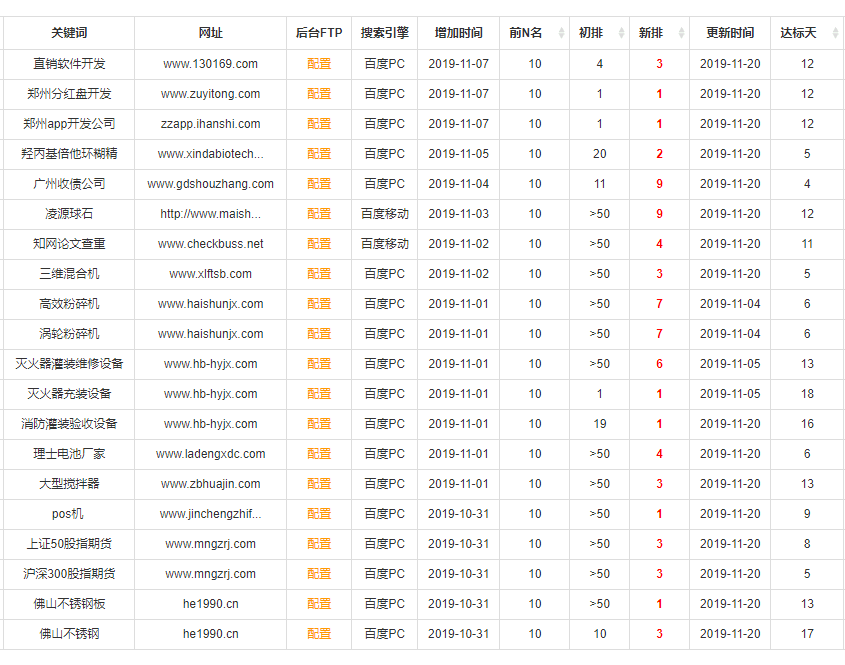Image resolution: width=845 pixels, height=665 pixels.
Task: Select keyword 三维混合机
Action: click(x=69, y=274)
